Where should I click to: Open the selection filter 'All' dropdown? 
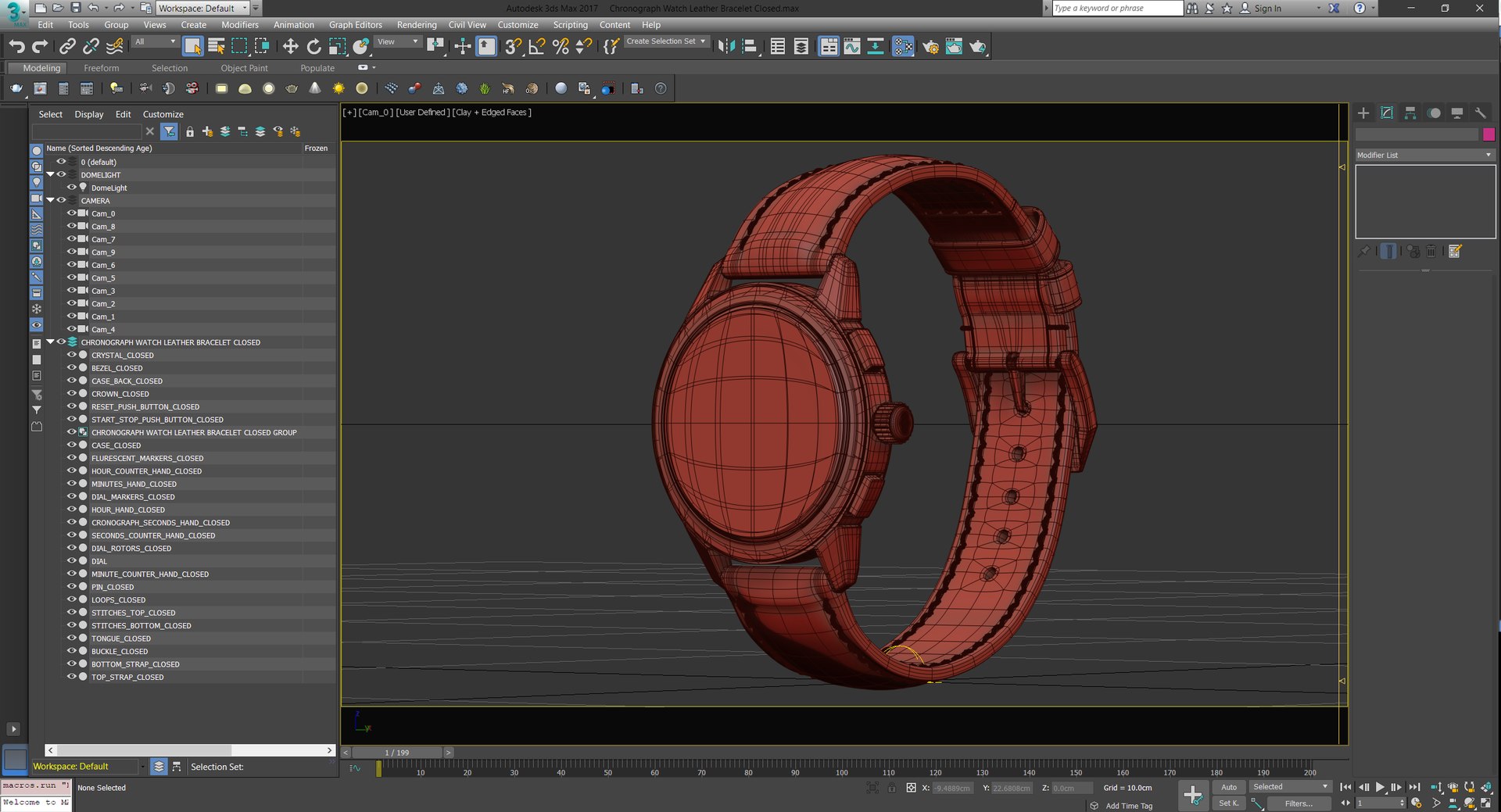(155, 41)
